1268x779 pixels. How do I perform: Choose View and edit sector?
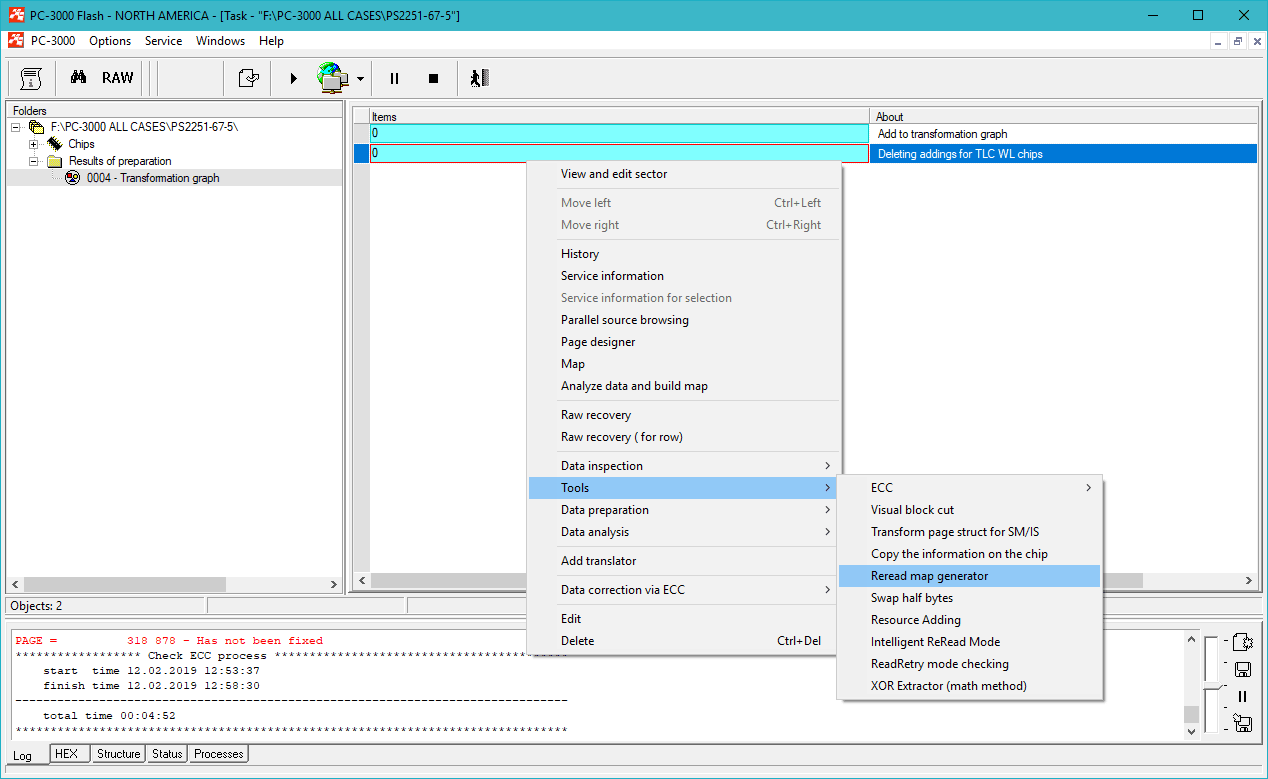(685, 174)
